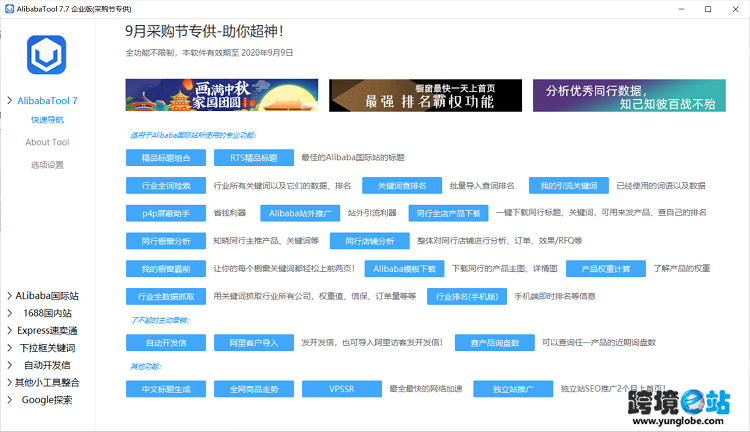
Task: Open 我的引流关键词 feature
Action: [569, 185]
